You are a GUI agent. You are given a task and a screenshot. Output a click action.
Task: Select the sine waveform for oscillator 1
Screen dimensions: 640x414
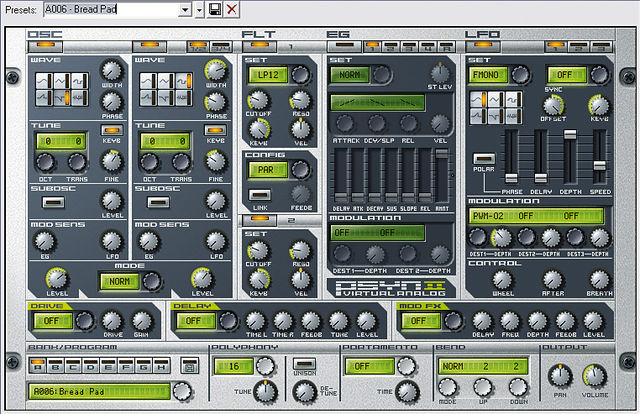pyautogui.click(x=44, y=81)
